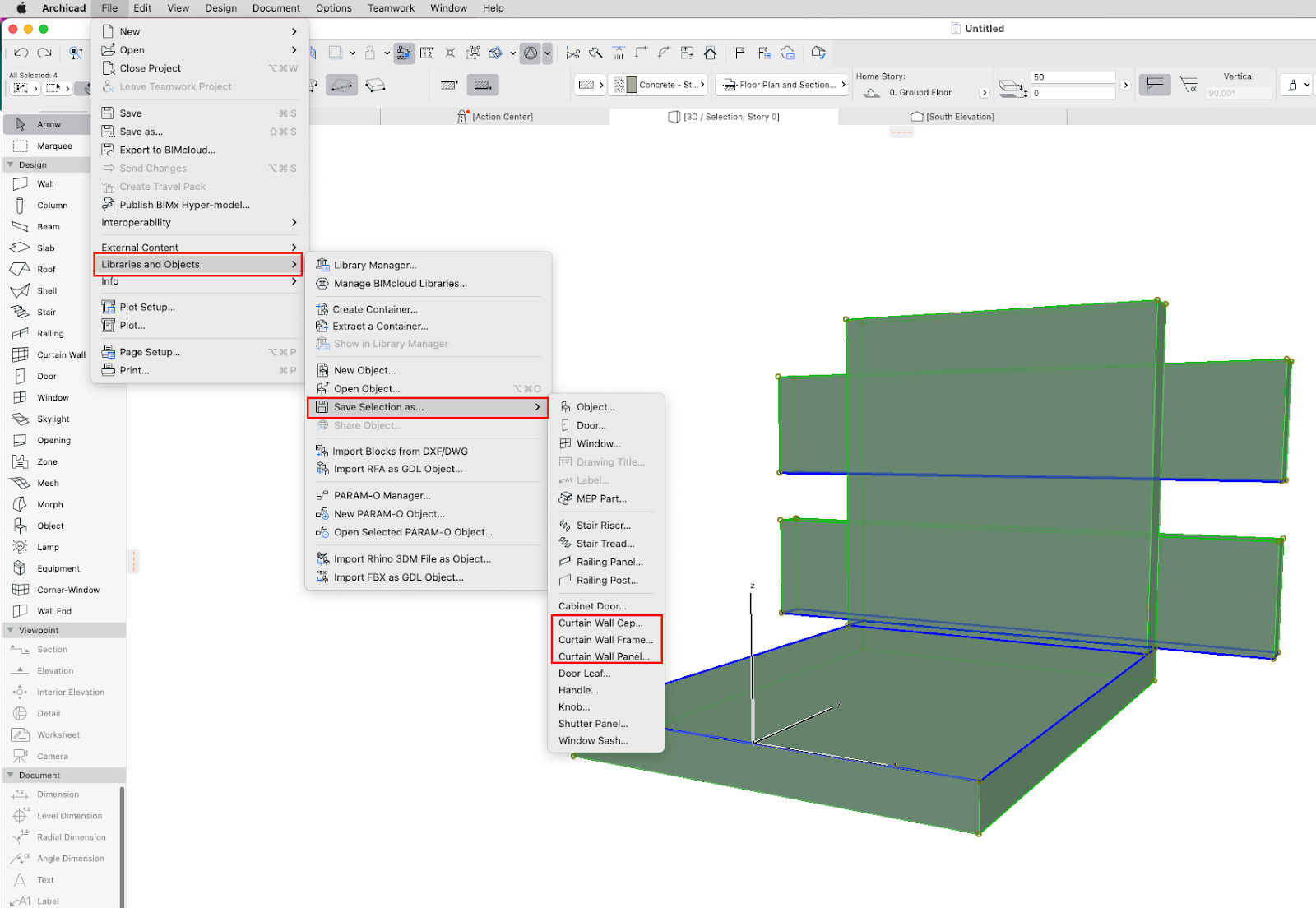The height and width of the screenshot is (908, 1316).
Task: Toggle the structure display button near Vertical
Action: point(1155,85)
